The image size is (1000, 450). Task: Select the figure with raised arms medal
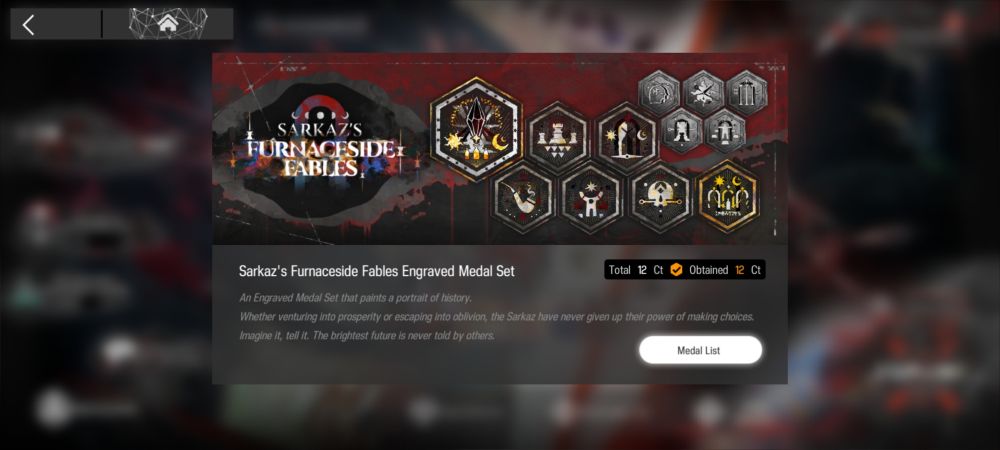[x=591, y=197]
